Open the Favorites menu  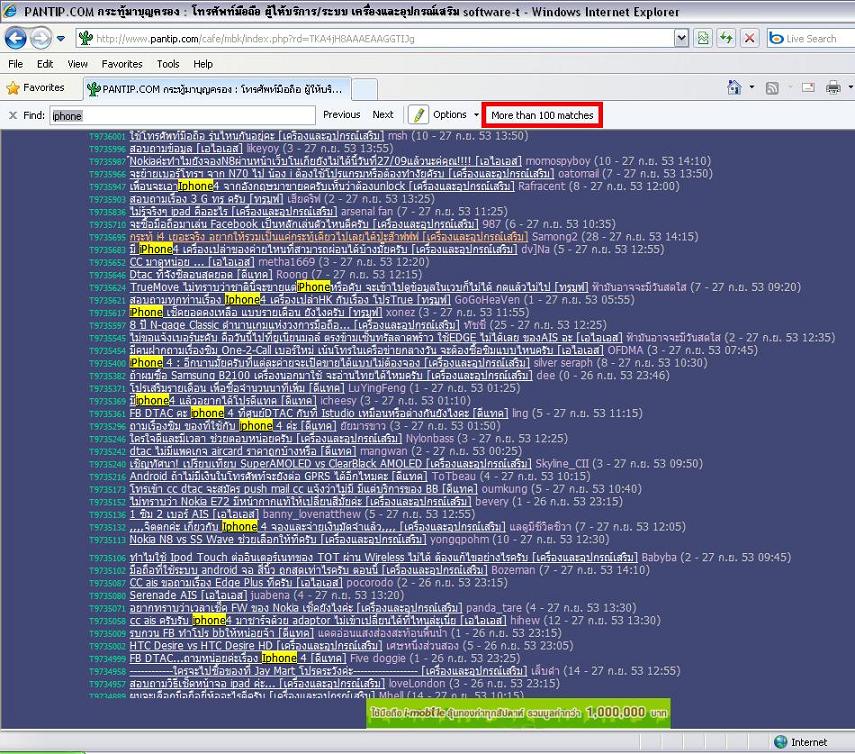click(122, 64)
